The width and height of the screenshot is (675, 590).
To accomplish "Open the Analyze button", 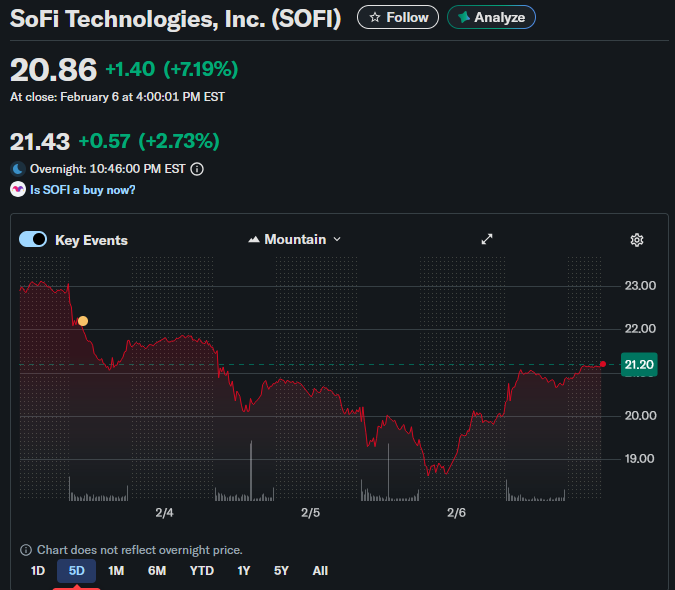I will (x=491, y=17).
